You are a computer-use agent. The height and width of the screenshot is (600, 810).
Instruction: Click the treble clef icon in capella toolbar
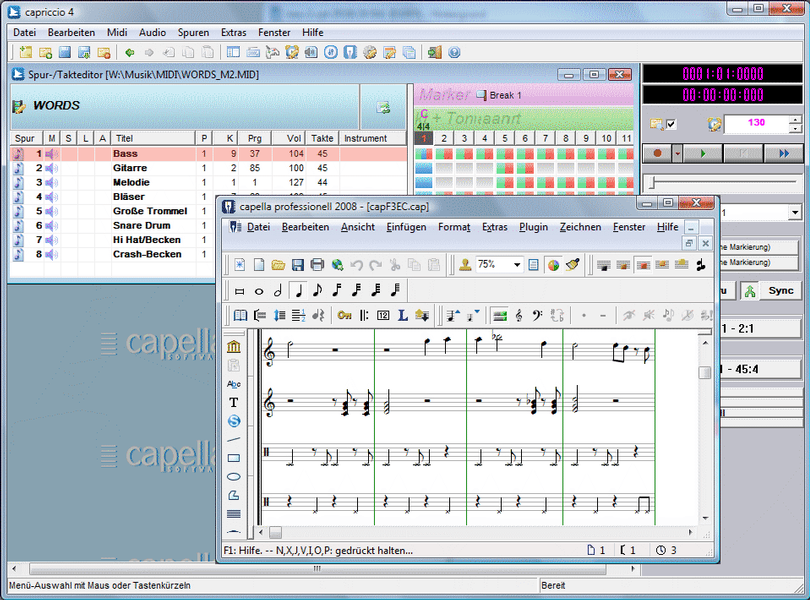[x=519, y=315]
